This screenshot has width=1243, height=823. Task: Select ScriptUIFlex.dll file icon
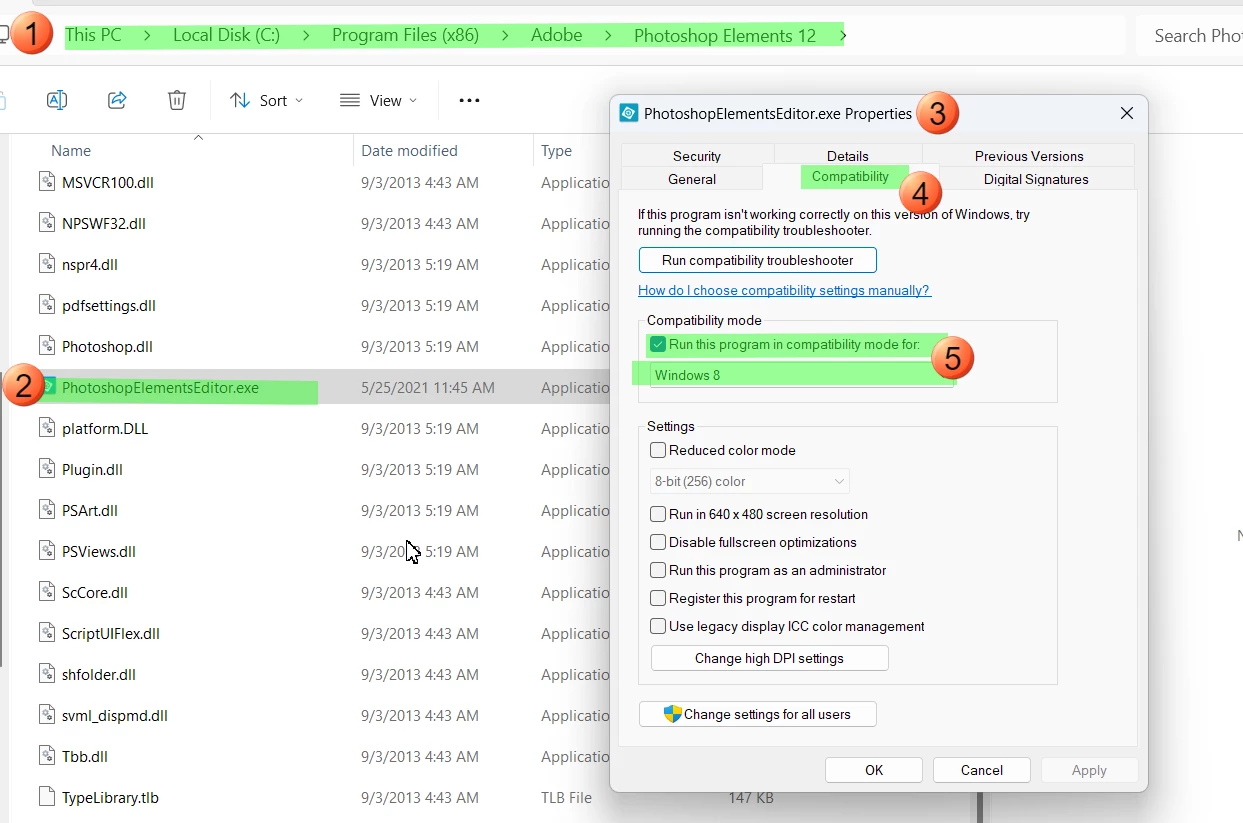pyautogui.click(x=47, y=633)
